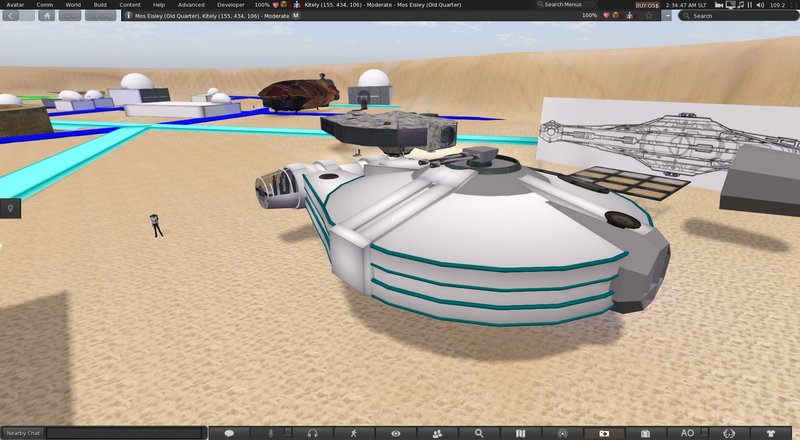Open the Build menu
Viewport: 800px width, 440px height.
pyautogui.click(x=100, y=5)
